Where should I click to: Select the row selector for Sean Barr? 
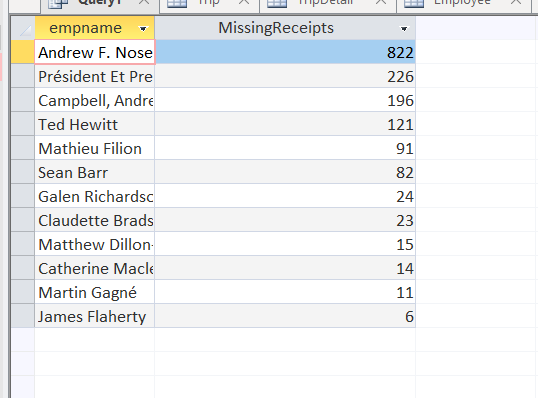(x=23, y=172)
